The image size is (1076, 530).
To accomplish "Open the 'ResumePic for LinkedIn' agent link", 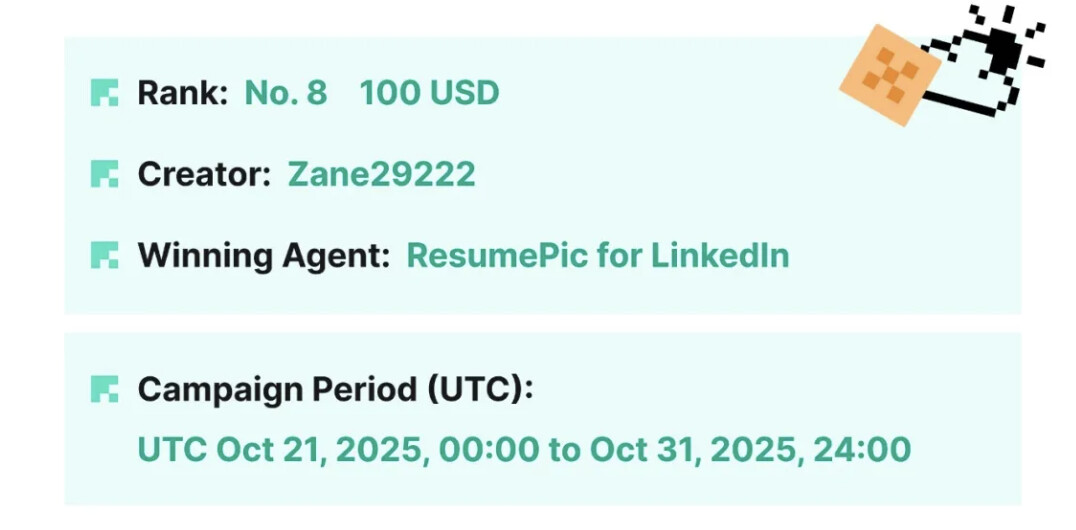I will pyautogui.click(x=597, y=255).
